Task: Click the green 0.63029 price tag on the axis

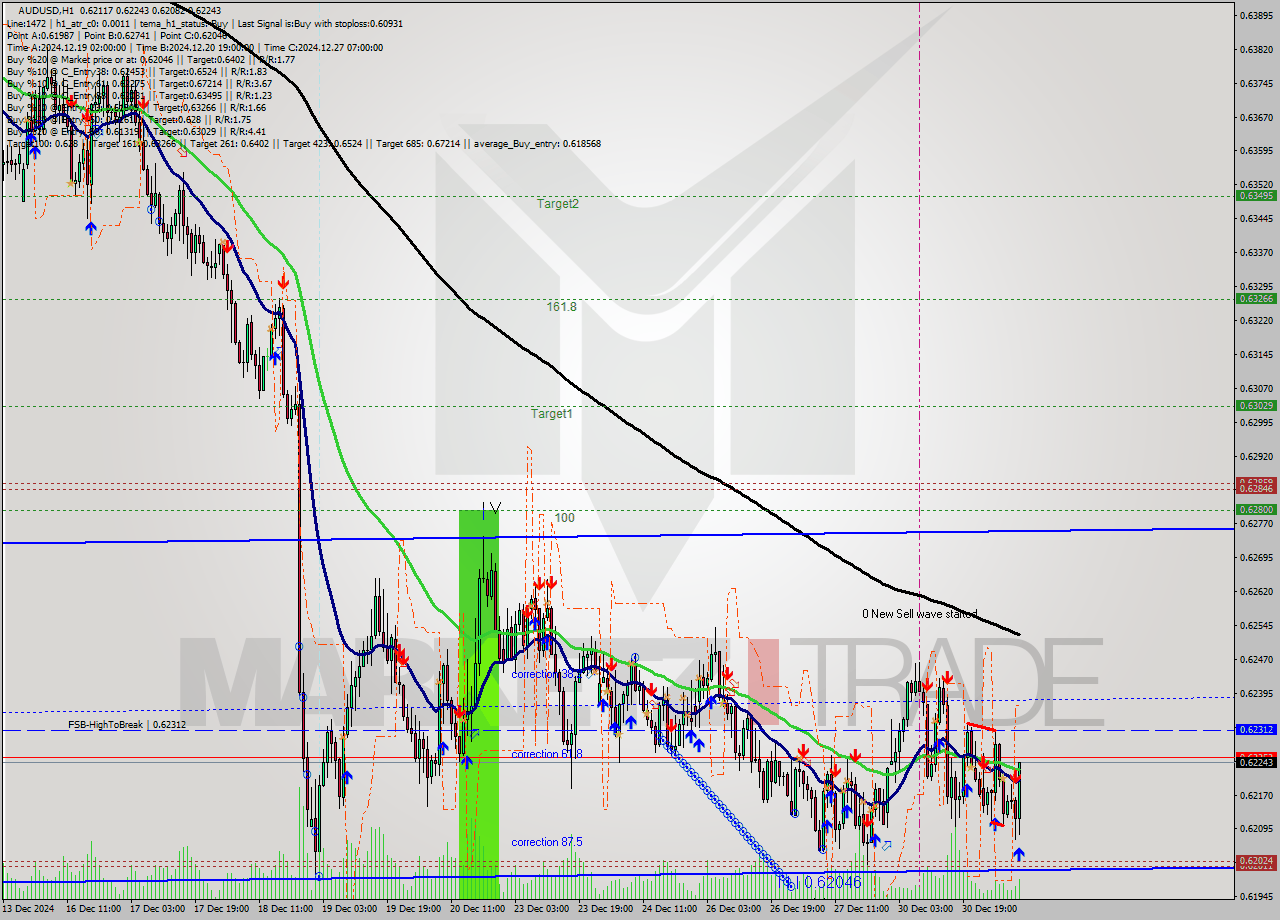Action: point(1256,405)
